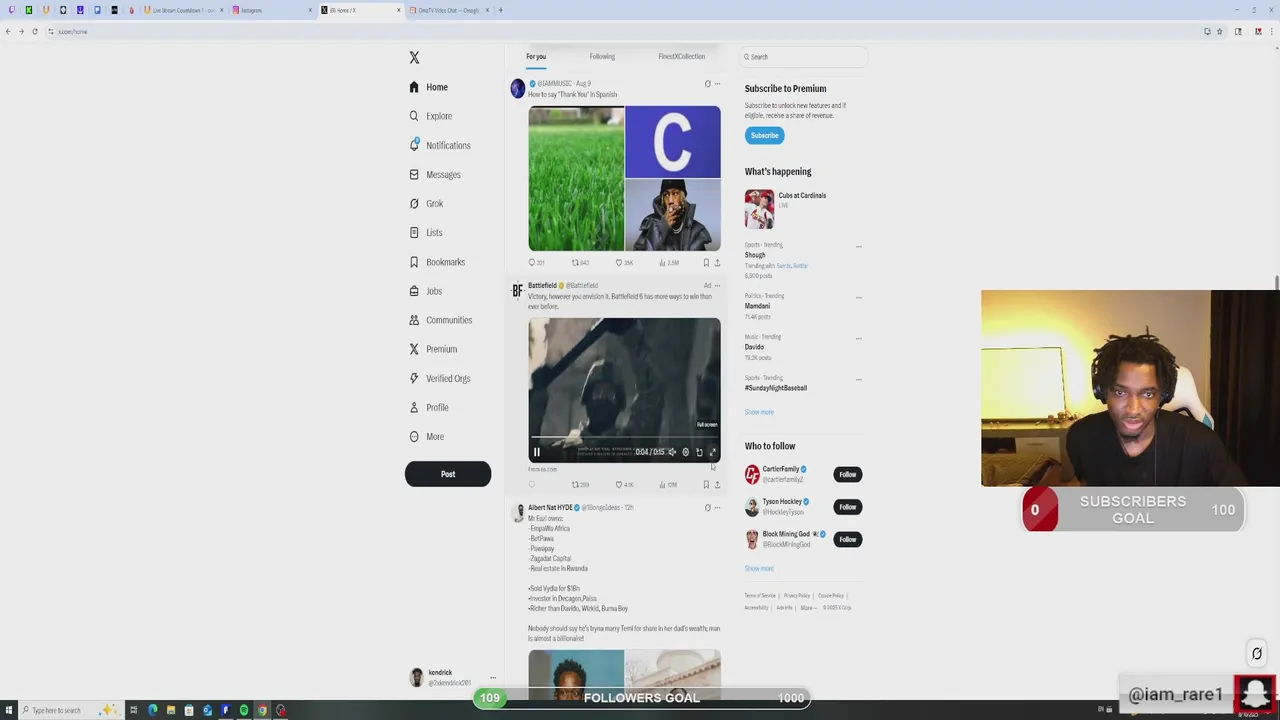Open more options on Albert Nat HYDE's post

pyautogui.click(x=717, y=508)
